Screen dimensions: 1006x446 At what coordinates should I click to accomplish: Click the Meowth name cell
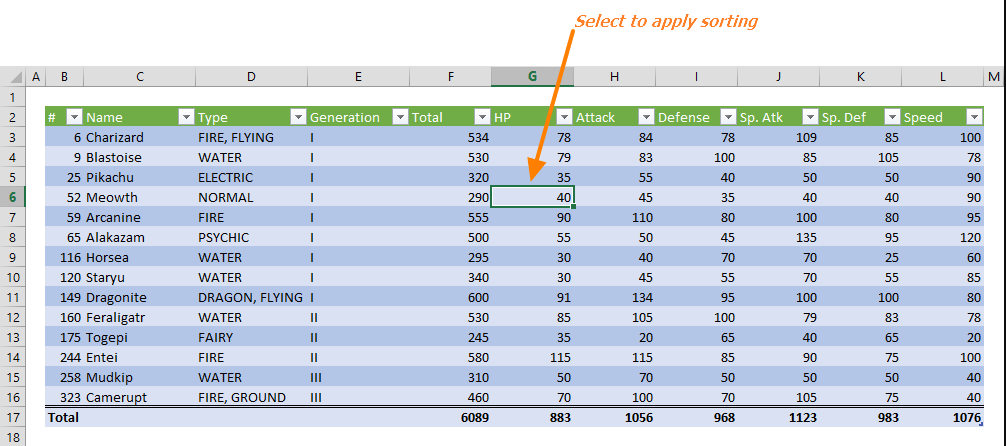point(139,197)
